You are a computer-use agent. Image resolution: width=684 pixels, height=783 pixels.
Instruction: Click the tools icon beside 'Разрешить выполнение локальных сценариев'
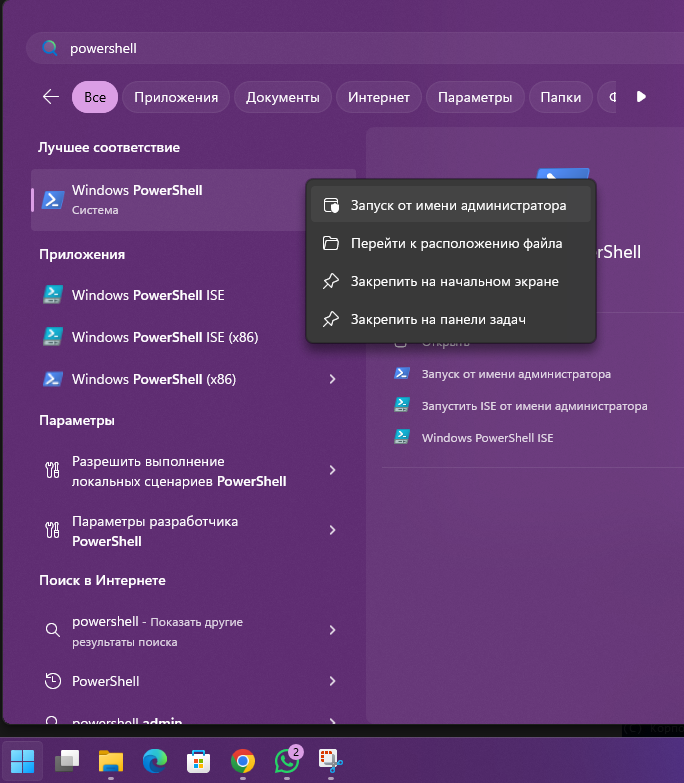[x=52, y=470]
